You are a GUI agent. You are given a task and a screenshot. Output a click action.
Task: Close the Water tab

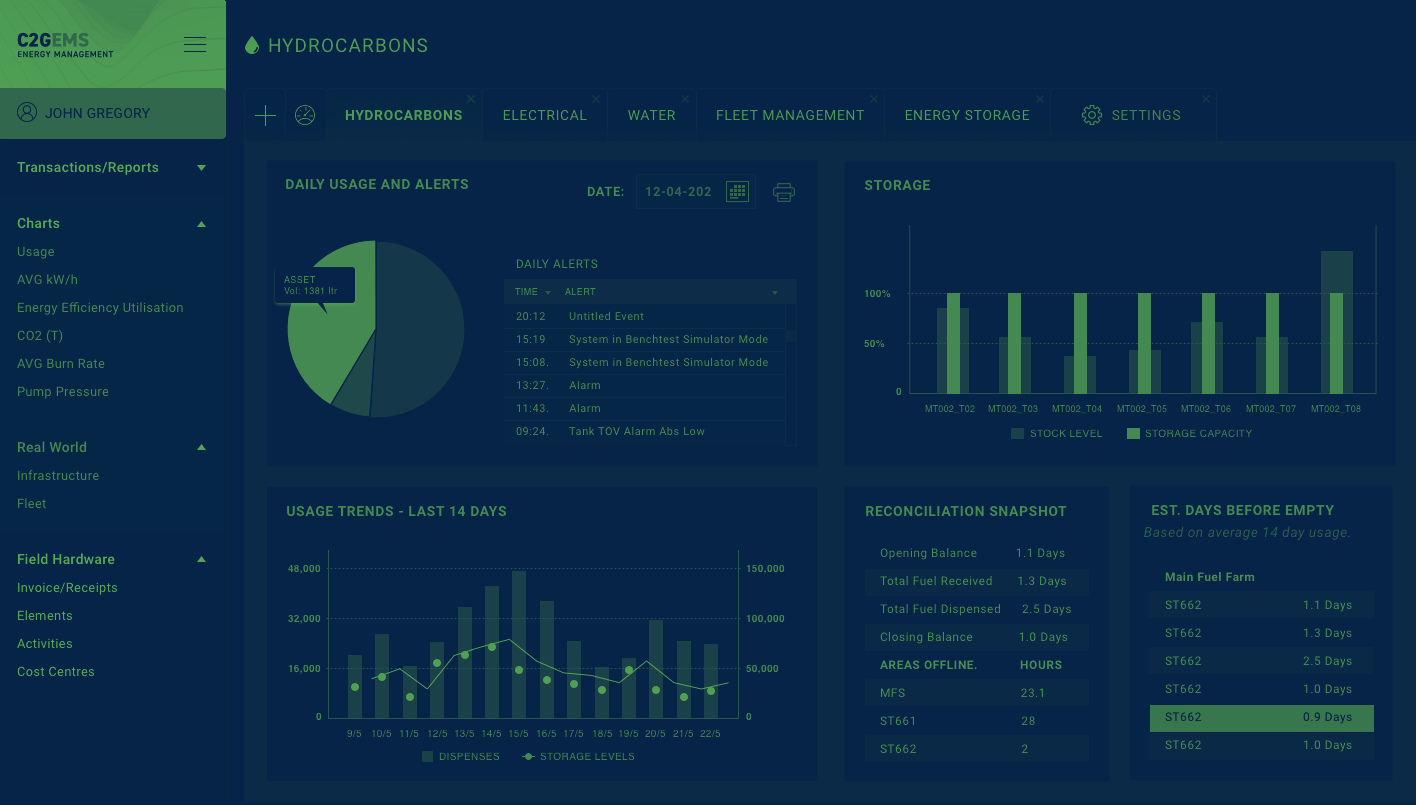click(x=685, y=99)
